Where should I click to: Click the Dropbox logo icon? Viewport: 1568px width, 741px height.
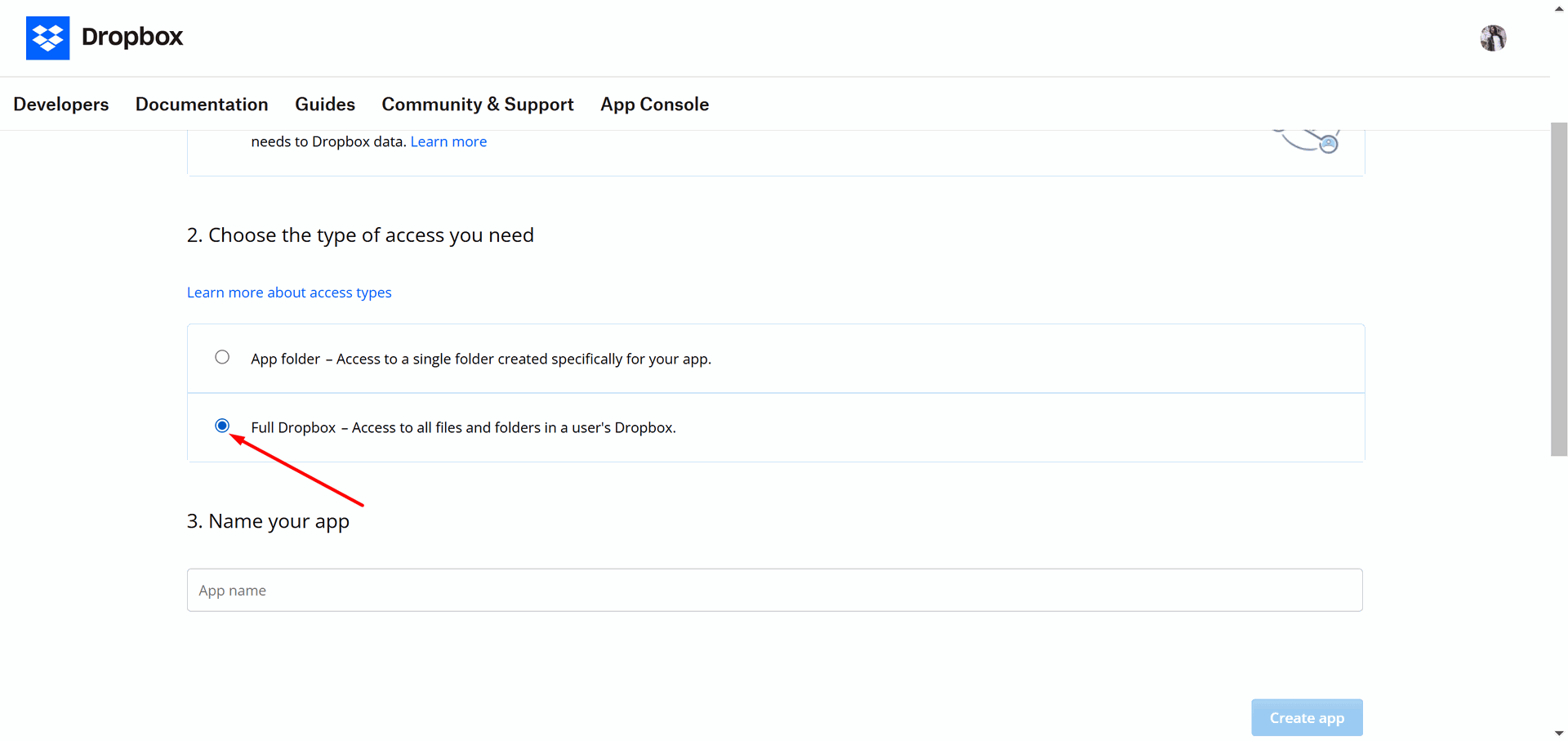47,38
